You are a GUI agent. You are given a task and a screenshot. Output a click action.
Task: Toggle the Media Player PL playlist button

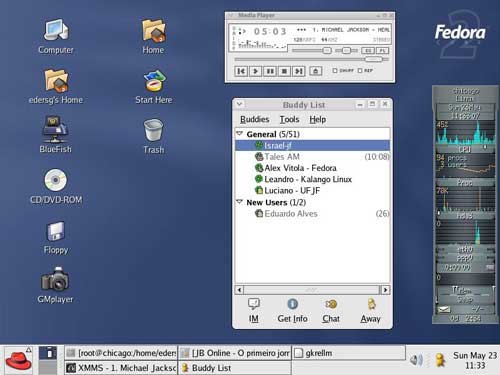point(383,51)
